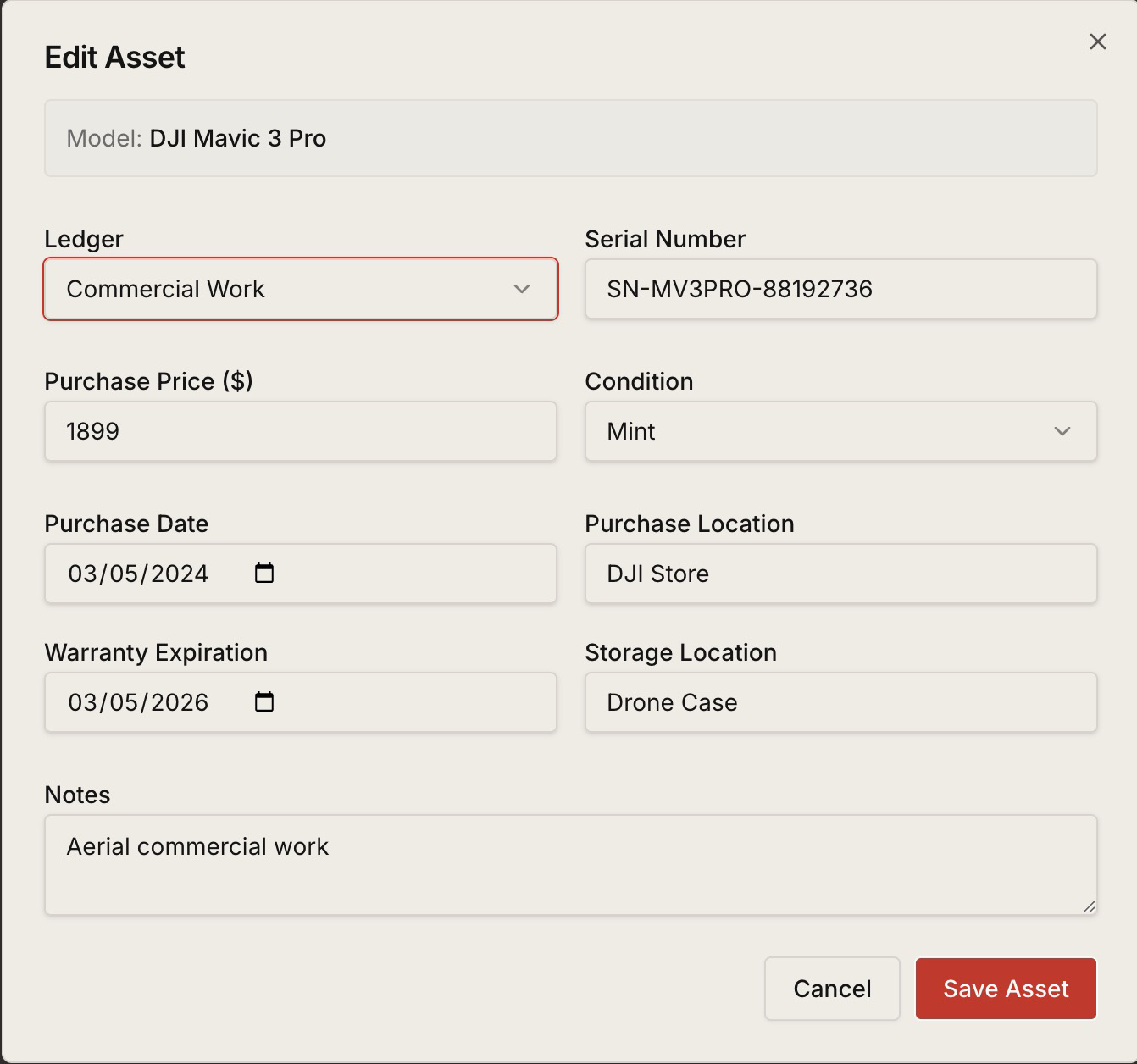Click the Warranty Expiration value 03/05/2026
This screenshot has height=1064, width=1137.
click(138, 702)
